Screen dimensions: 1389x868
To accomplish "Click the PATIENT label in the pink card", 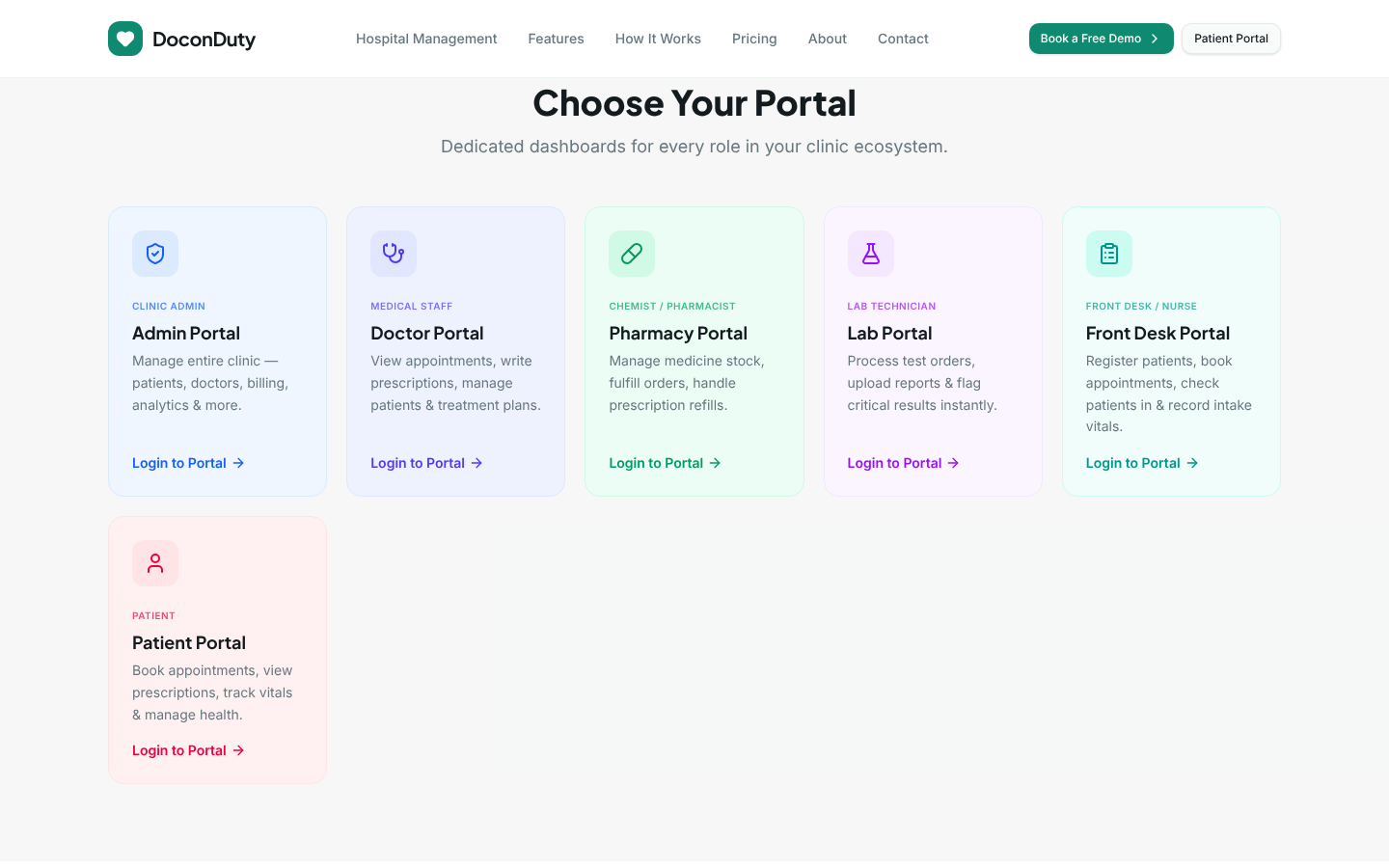I will (153, 615).
